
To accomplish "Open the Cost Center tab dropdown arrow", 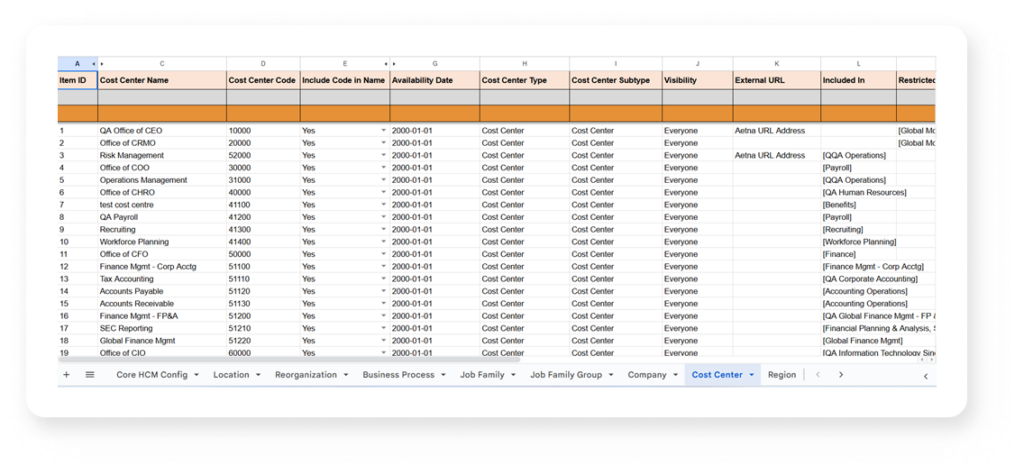I will coord(751,375).
